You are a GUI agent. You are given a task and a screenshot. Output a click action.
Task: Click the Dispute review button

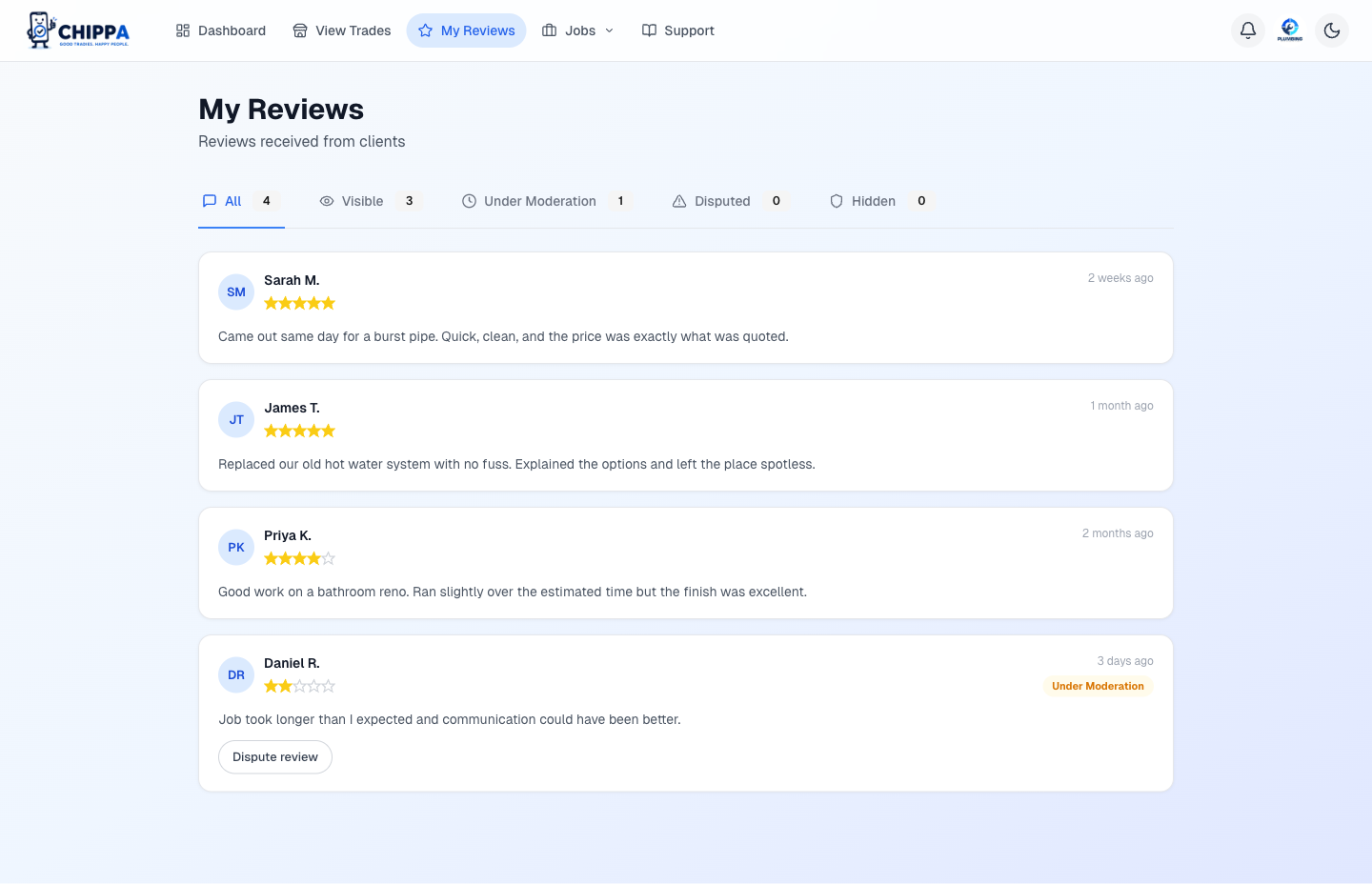275,757
